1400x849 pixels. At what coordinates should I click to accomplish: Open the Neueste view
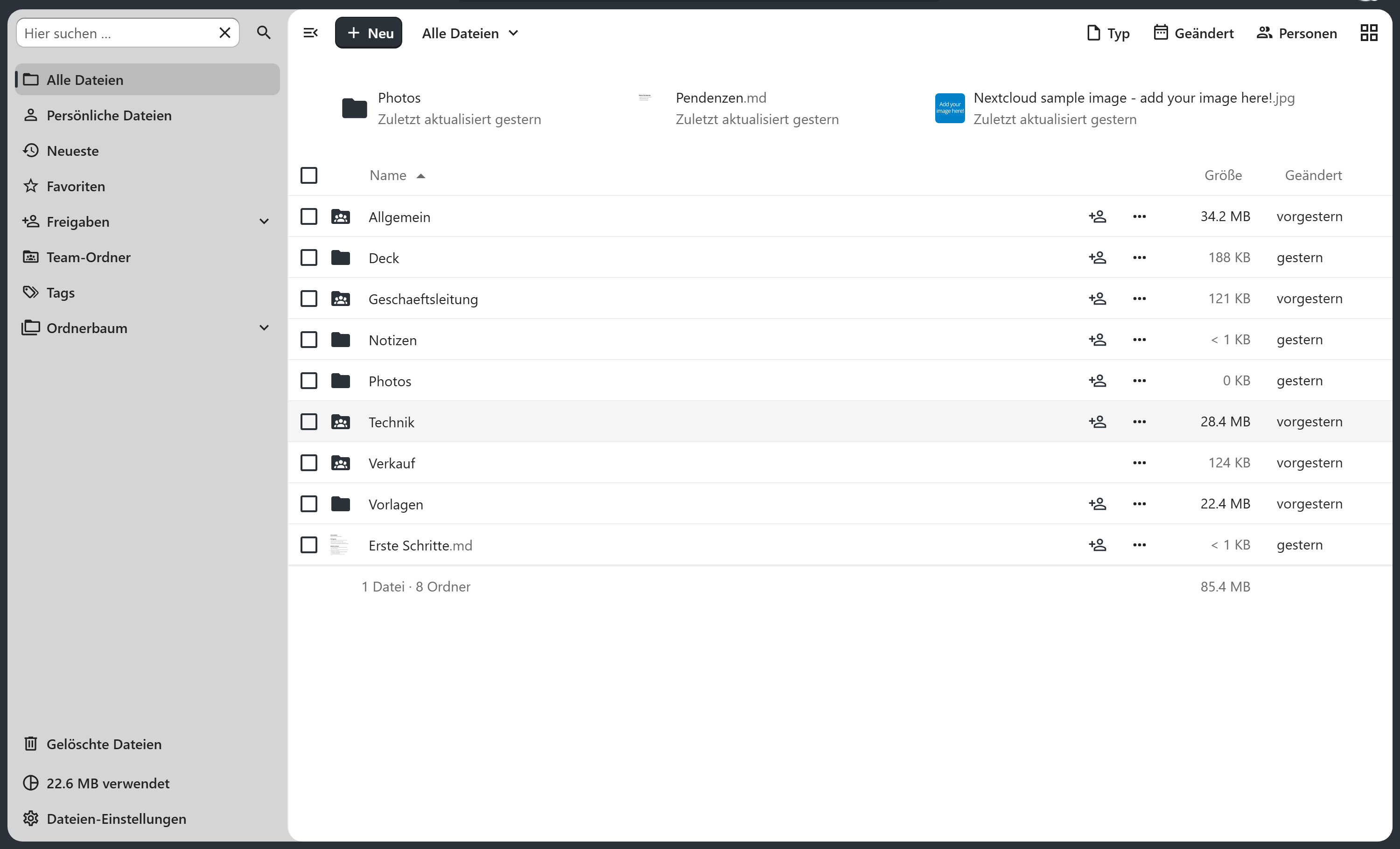click(x=147, y=151)
